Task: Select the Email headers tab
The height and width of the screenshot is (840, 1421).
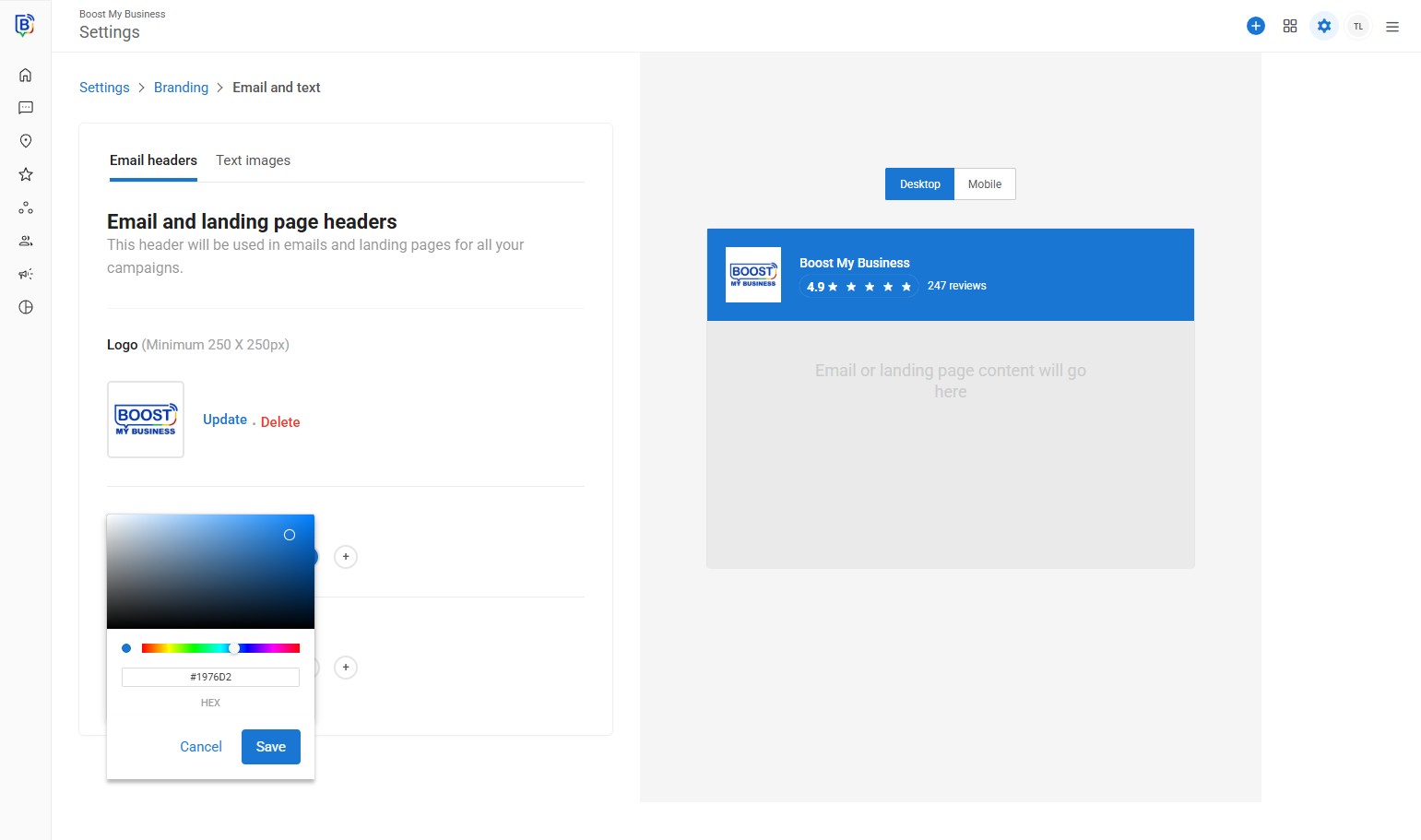Action: (153, 160)
